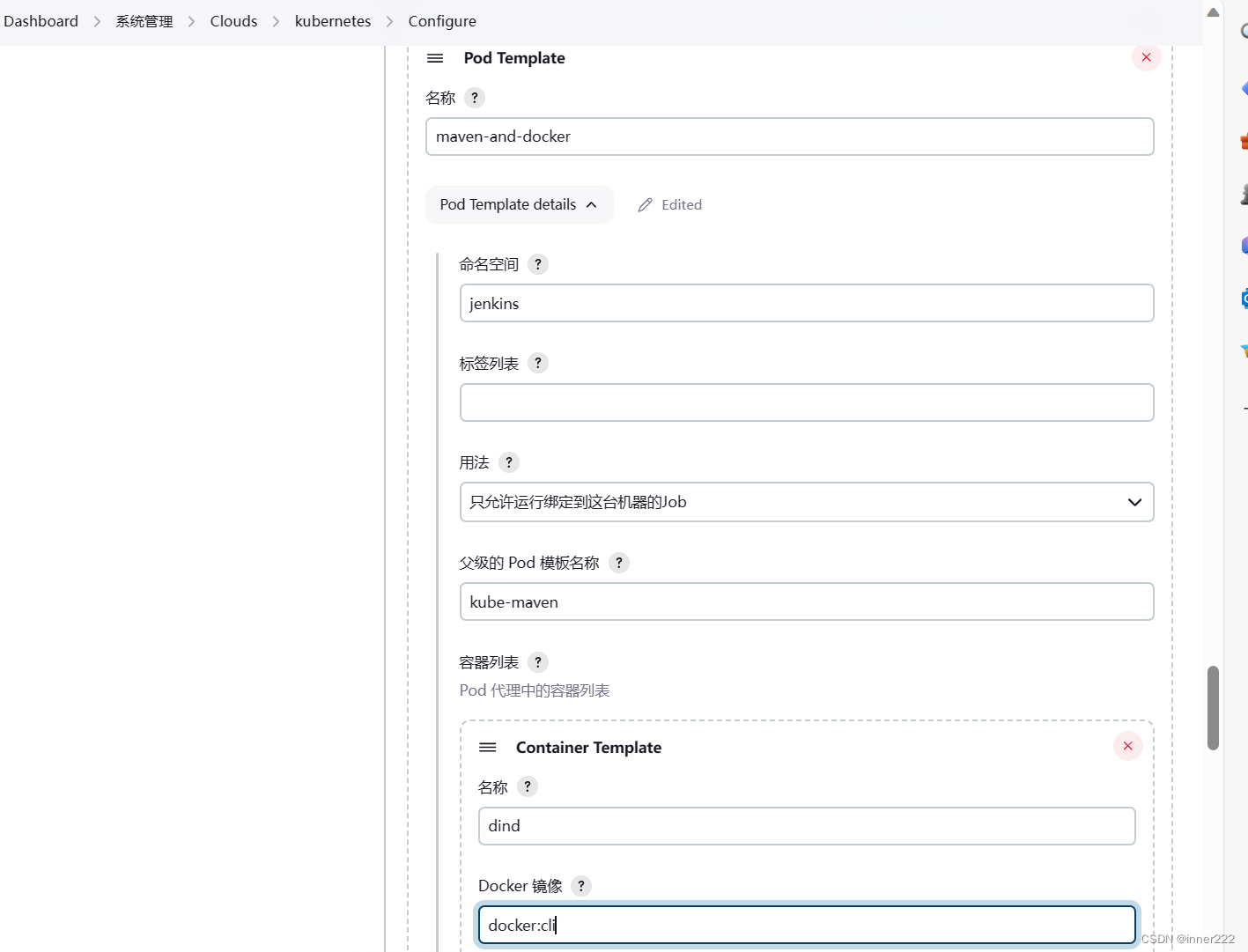Grab the Container Template drag handle
This screenshot has height=952, width=1248.
pyautogui.click(x=488, y=748)
